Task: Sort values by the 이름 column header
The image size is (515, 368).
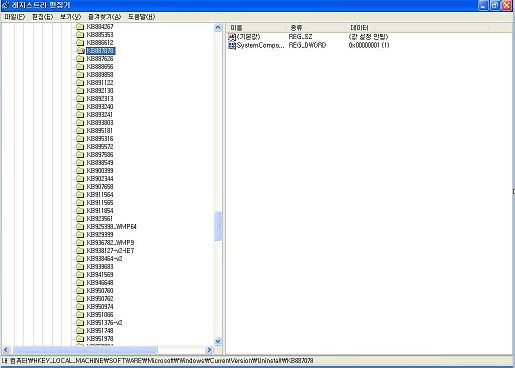Action: (257, 28)
